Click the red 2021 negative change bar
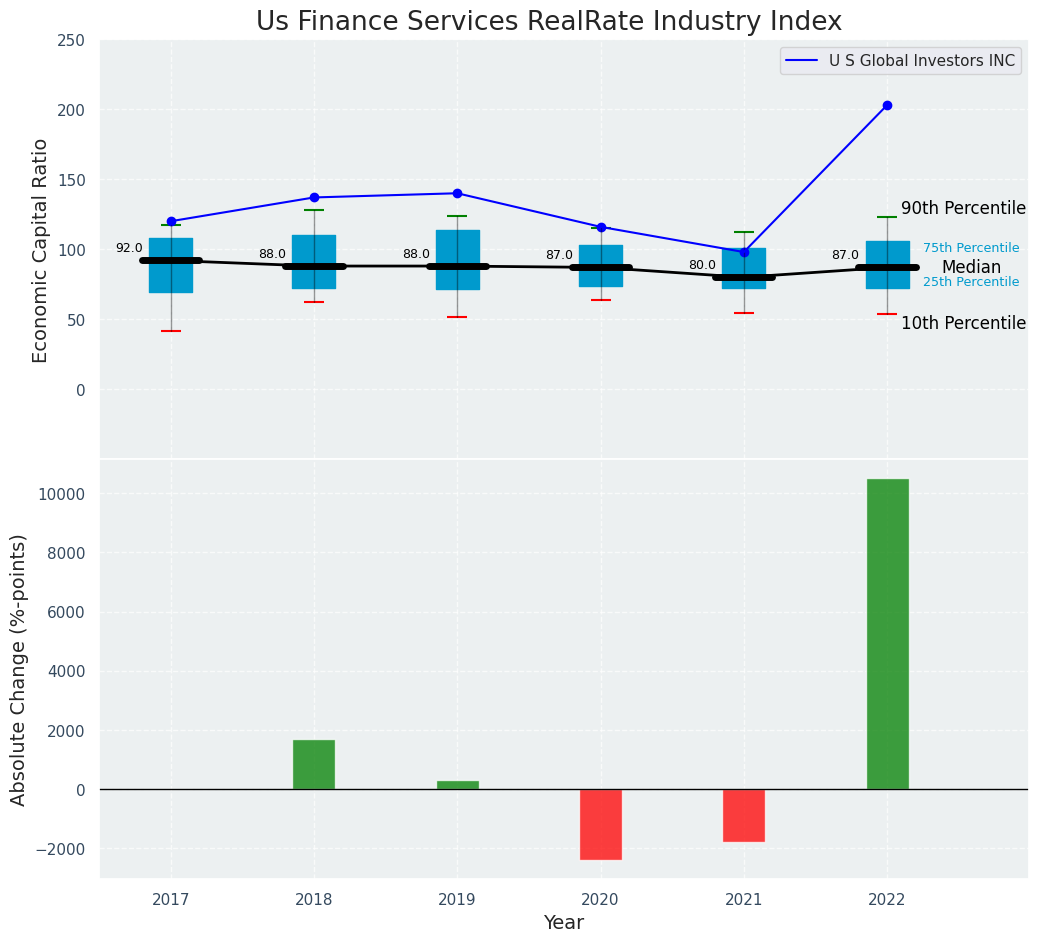Viewport: 1039px width, 942px height. [x=744, y=815]
